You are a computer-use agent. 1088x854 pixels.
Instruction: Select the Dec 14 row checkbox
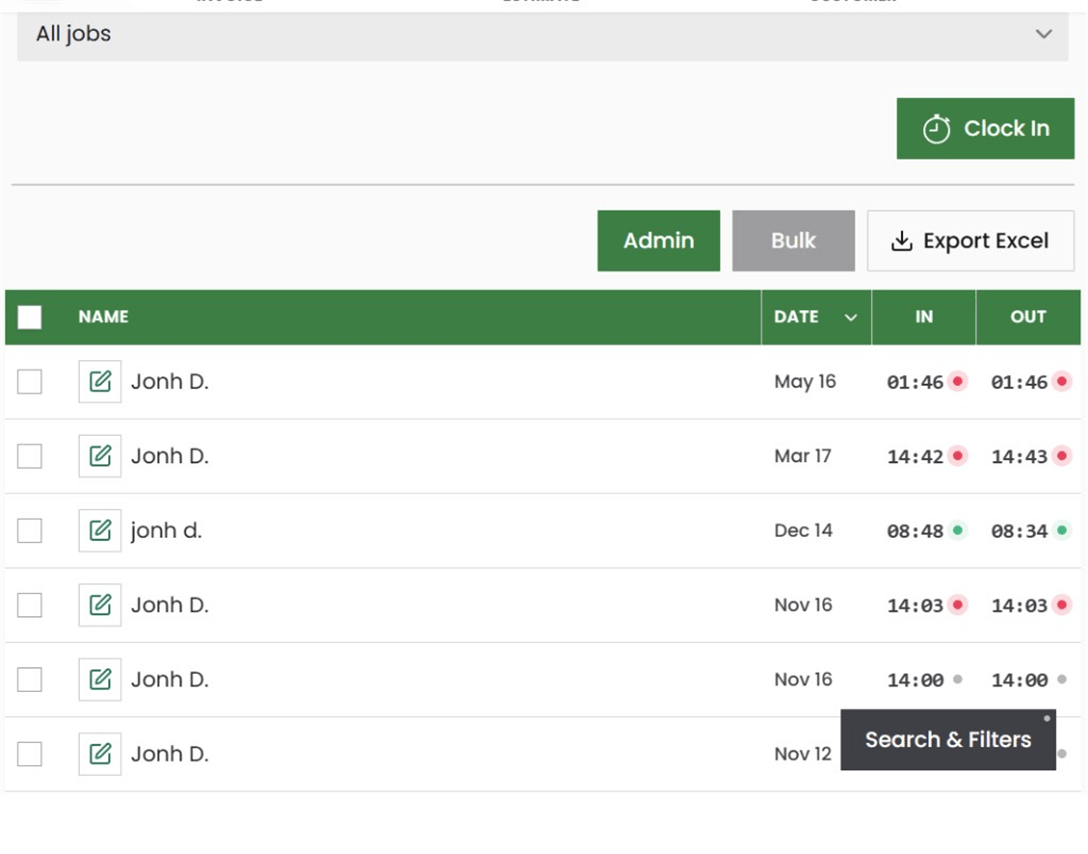pyautogui.click(x=30, y=531)
